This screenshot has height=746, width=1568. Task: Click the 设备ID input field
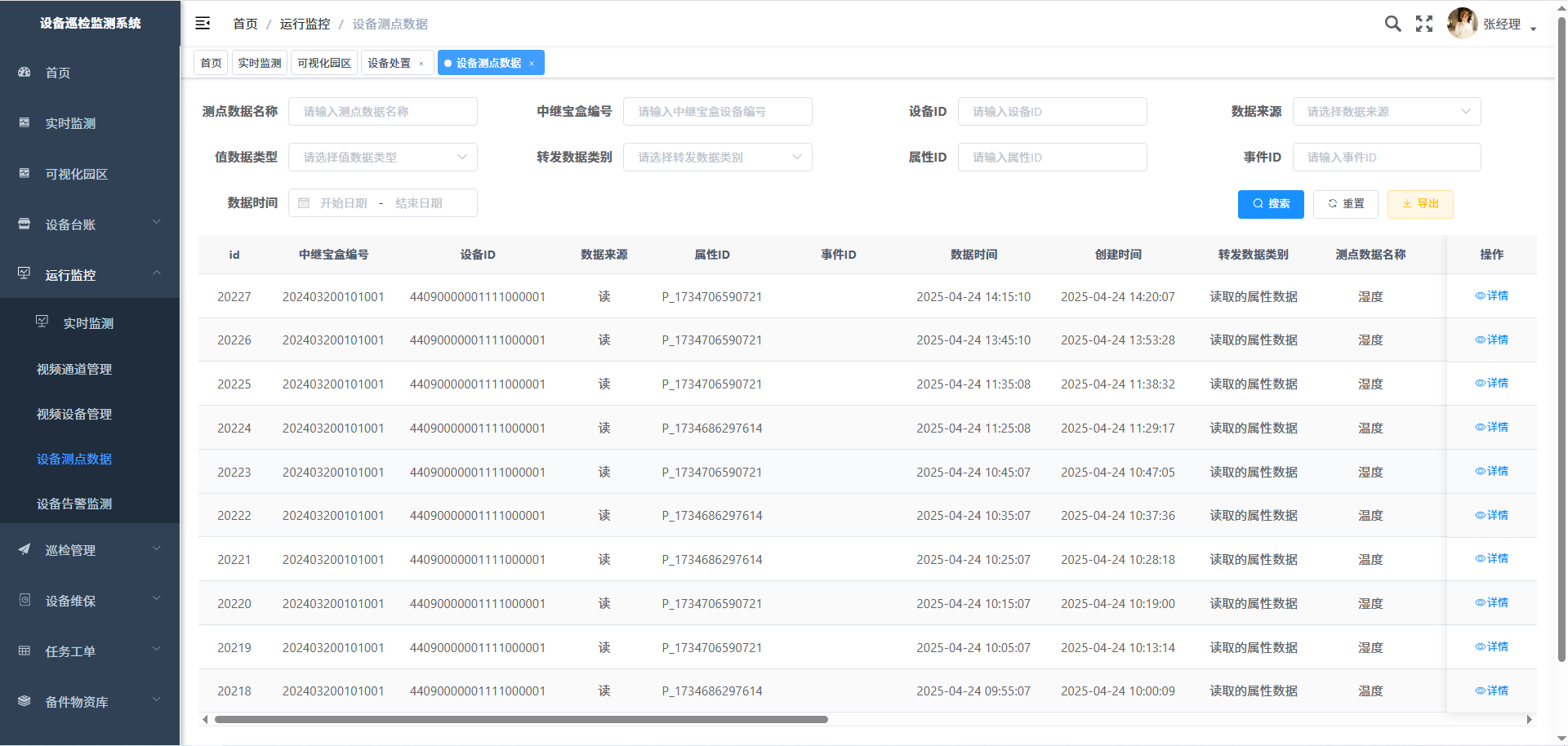coord(1052,112)
